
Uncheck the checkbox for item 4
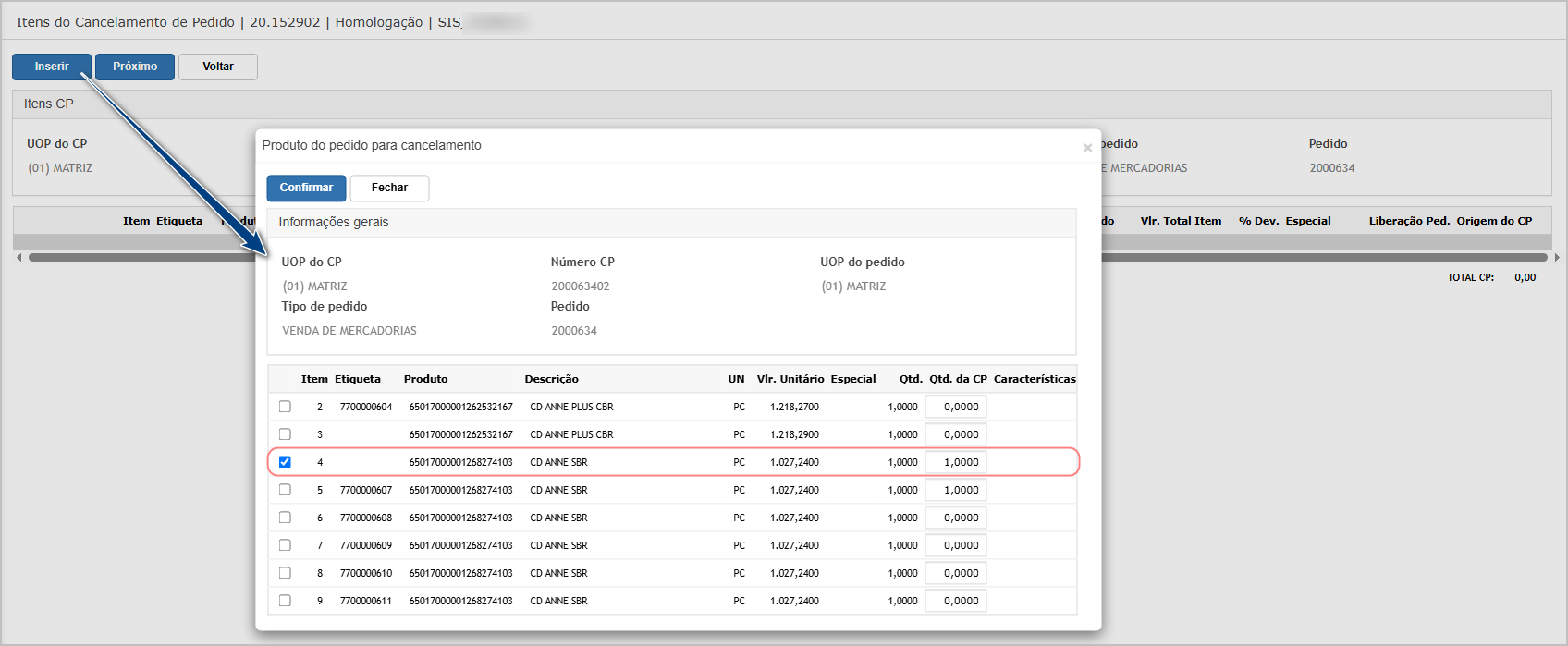point(285,462)
